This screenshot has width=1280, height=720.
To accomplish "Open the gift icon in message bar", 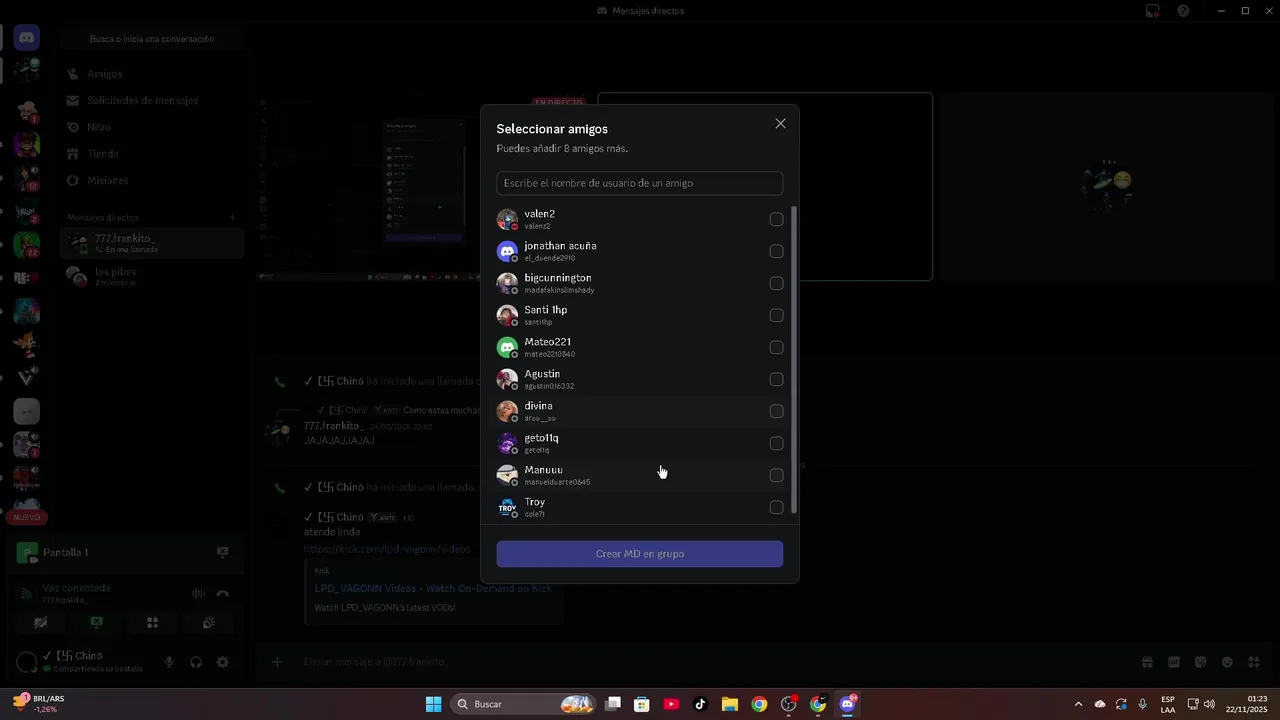I will 1147,662.
